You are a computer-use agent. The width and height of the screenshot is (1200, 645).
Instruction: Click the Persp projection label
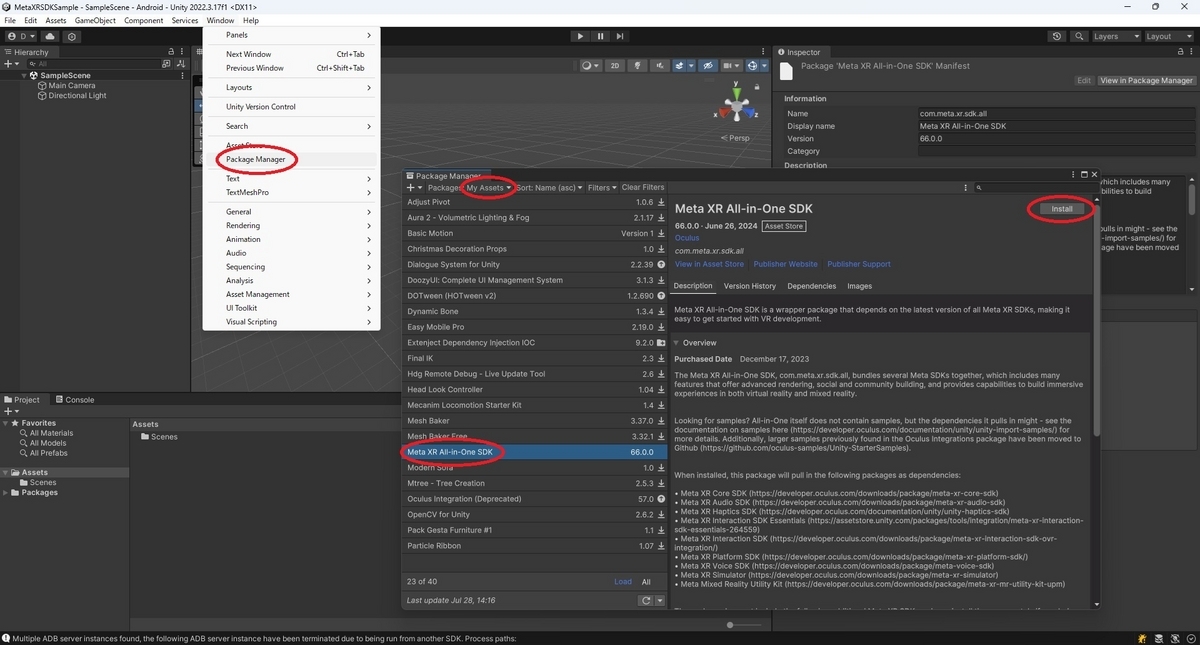738,138
